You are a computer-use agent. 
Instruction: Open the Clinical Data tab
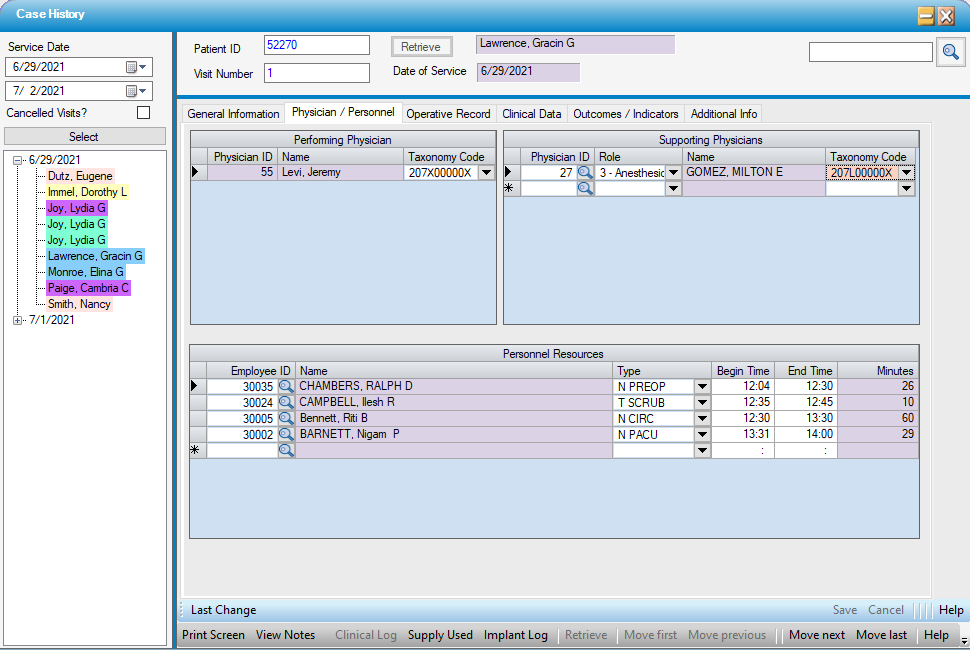pyautogui.click(x=532, y=114)
